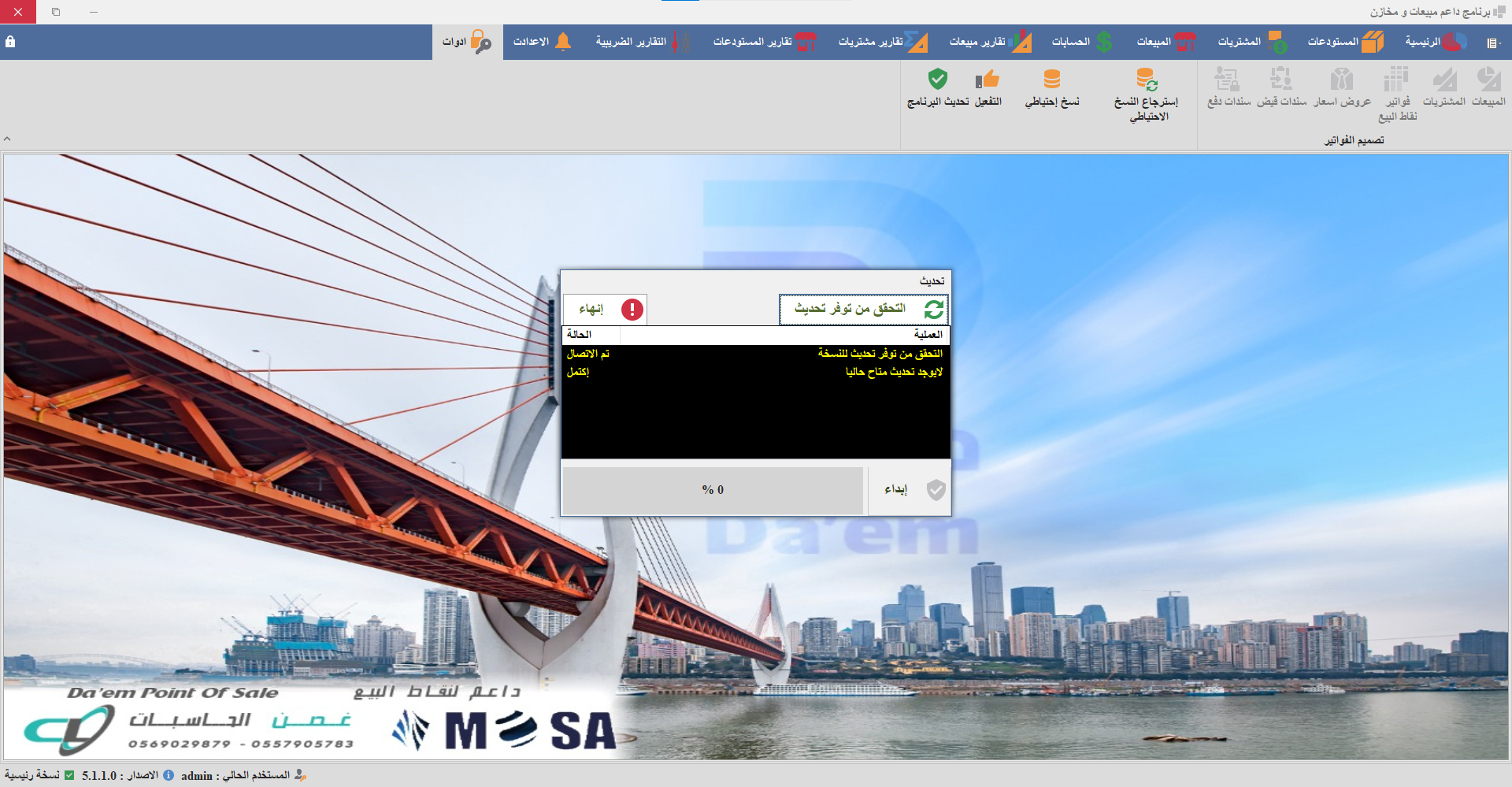Open the application menu dropdown button
1512x787 pixels.
[x=1492, y=43]
